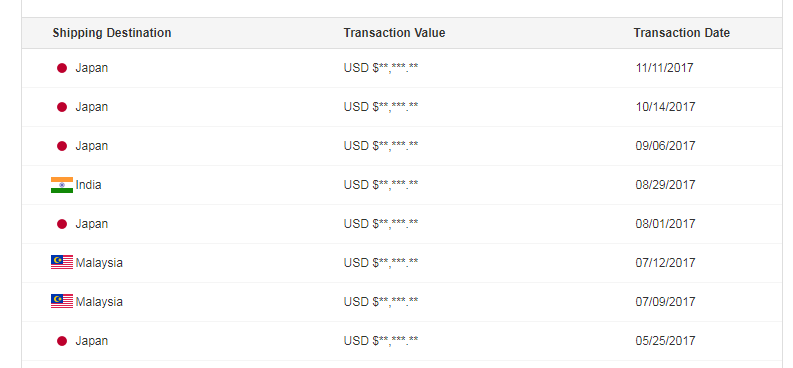Select the Shipping Destination column header
793x368 pixels.
coord(112,33)
